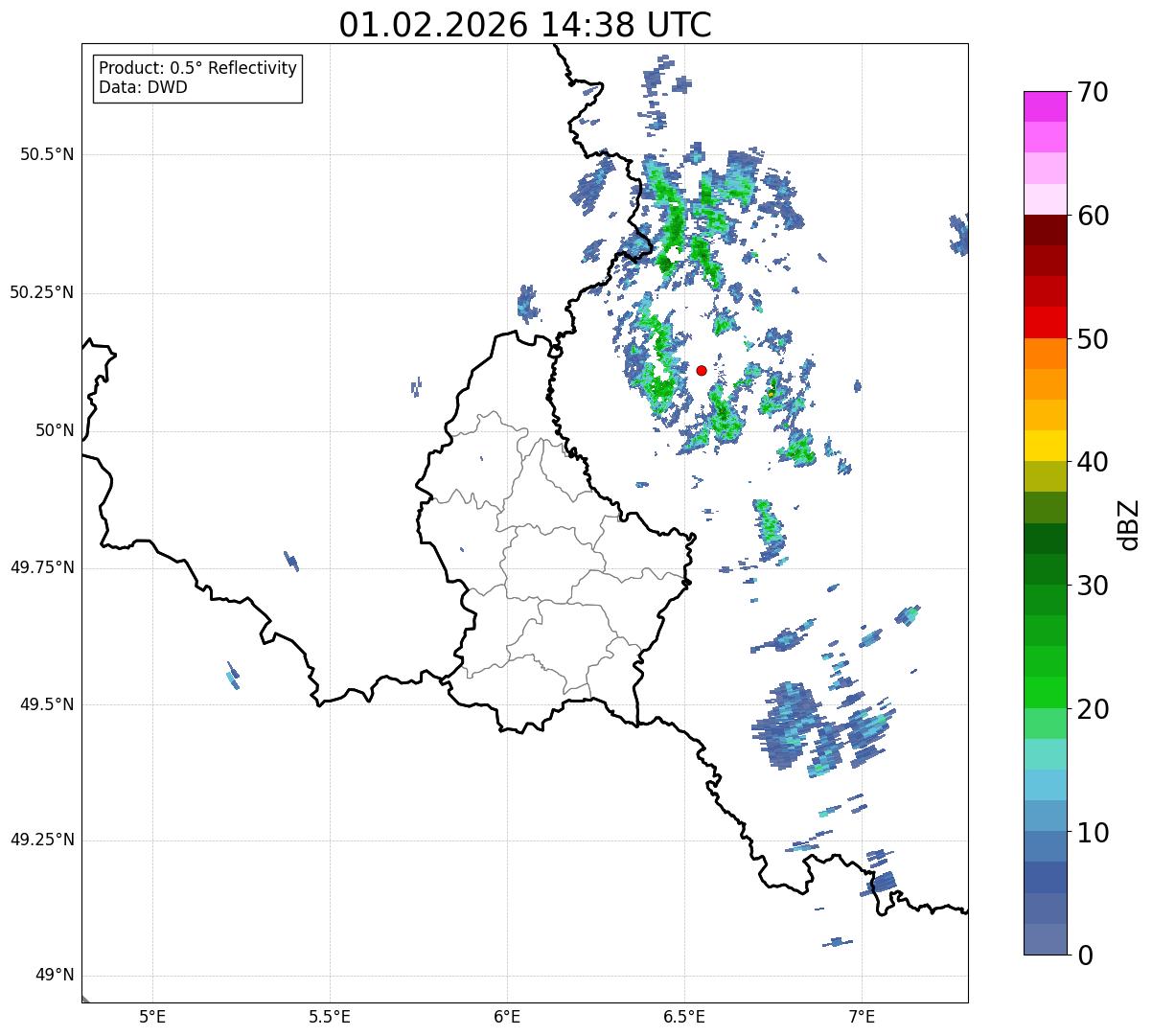1152x1036 pixels.
Task: Click the "Data: DWD" text
Action: pyautogui.click(x=143, y=88)
